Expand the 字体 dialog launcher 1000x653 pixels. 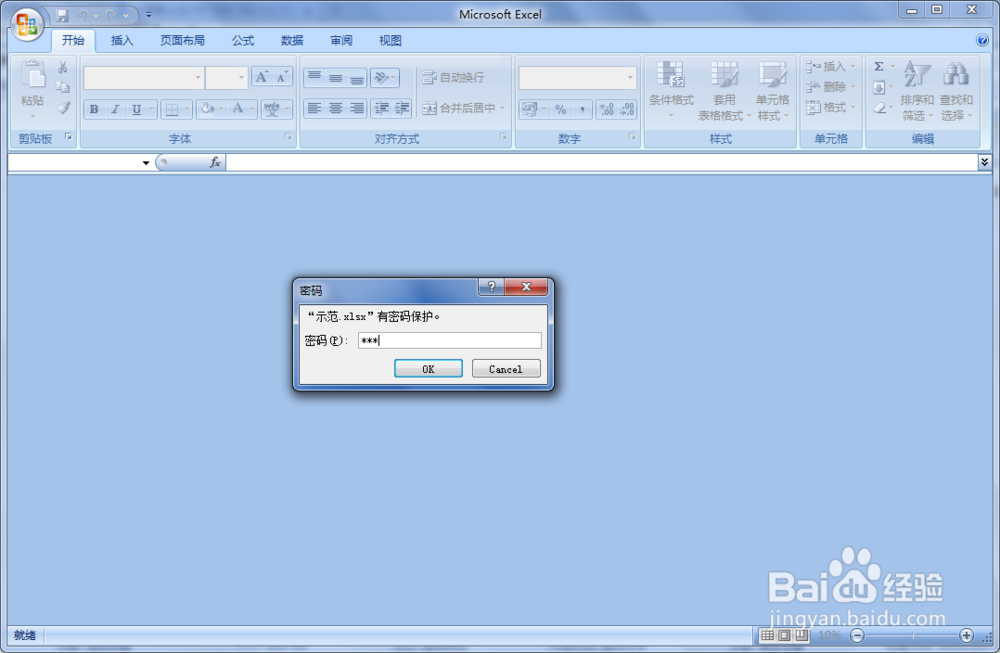[x=288, y=136]
